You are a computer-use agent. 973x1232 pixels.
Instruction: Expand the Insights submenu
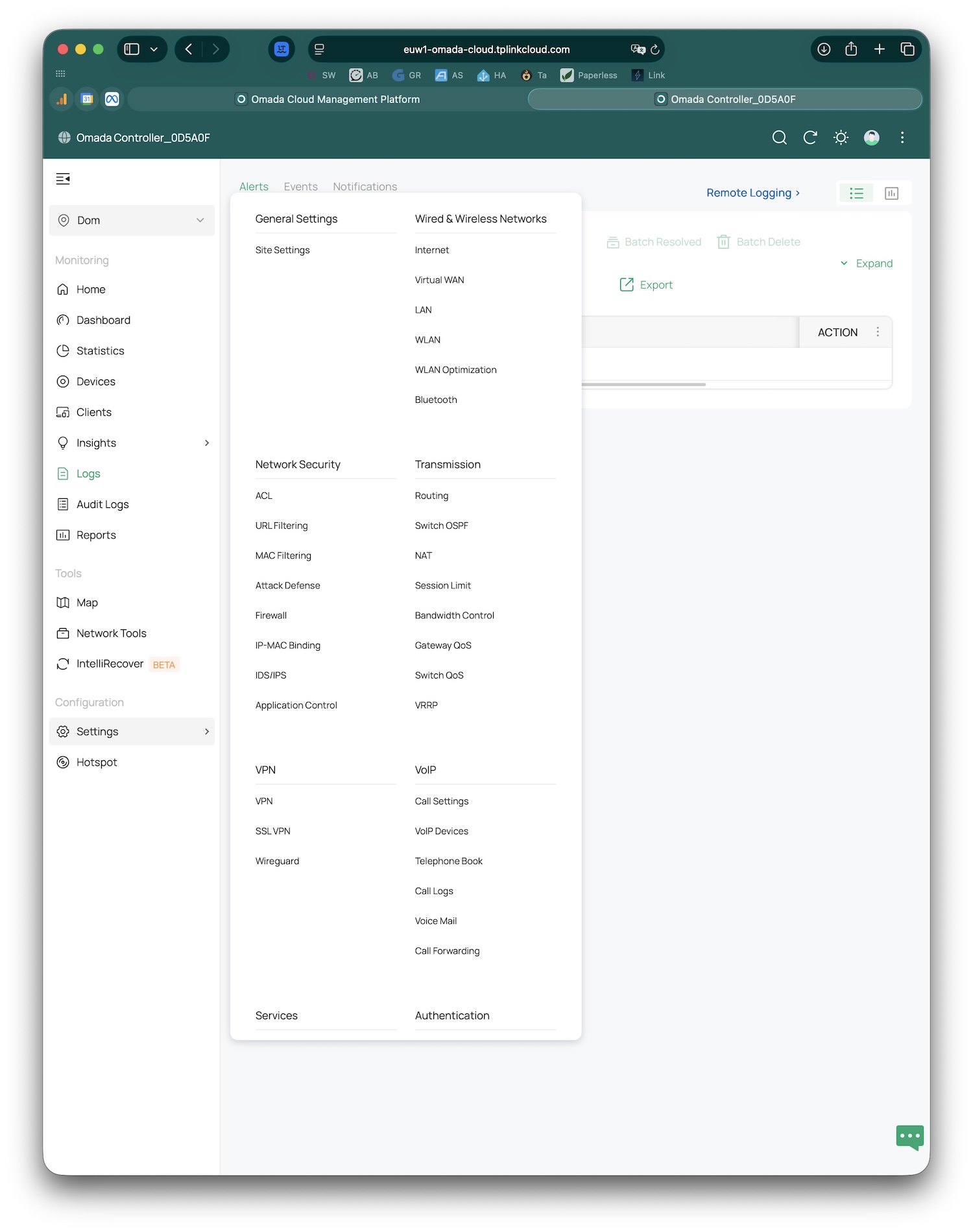[207, 443]
